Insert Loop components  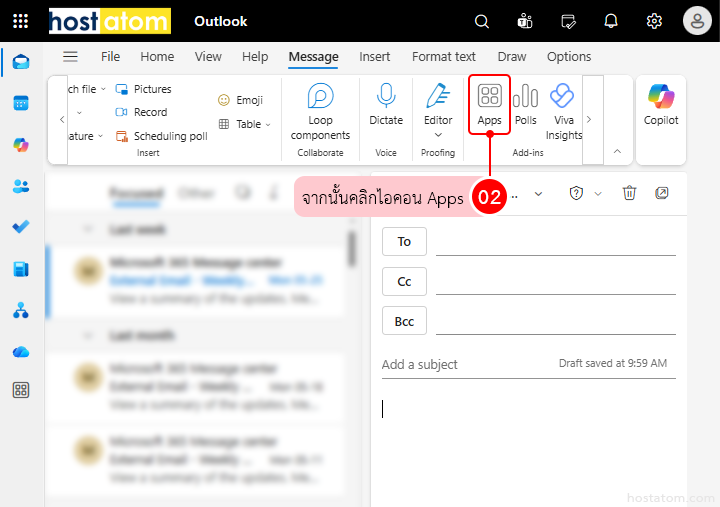[x=321, y=112]
